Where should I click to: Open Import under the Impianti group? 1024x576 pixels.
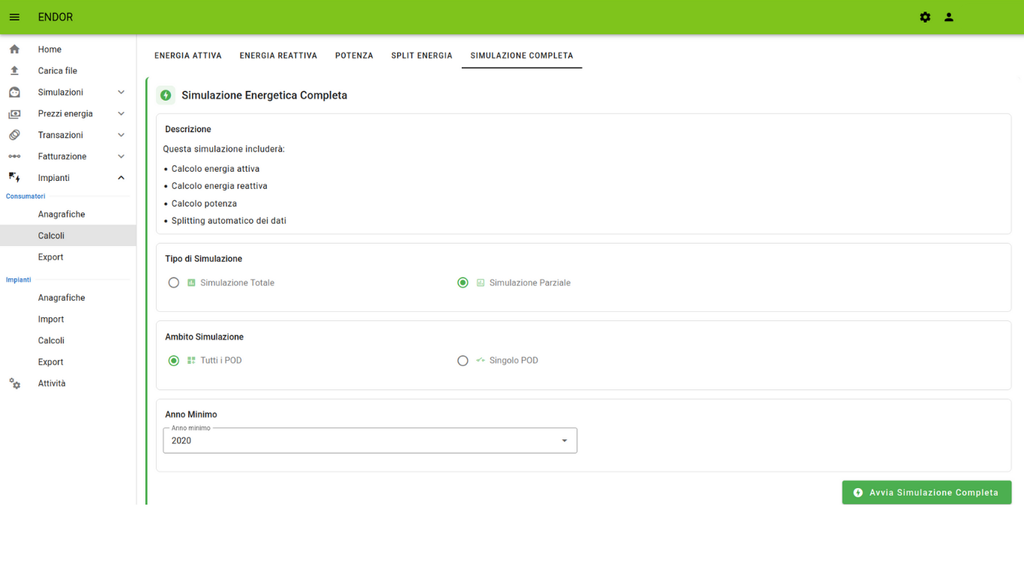tap(51, 319)
